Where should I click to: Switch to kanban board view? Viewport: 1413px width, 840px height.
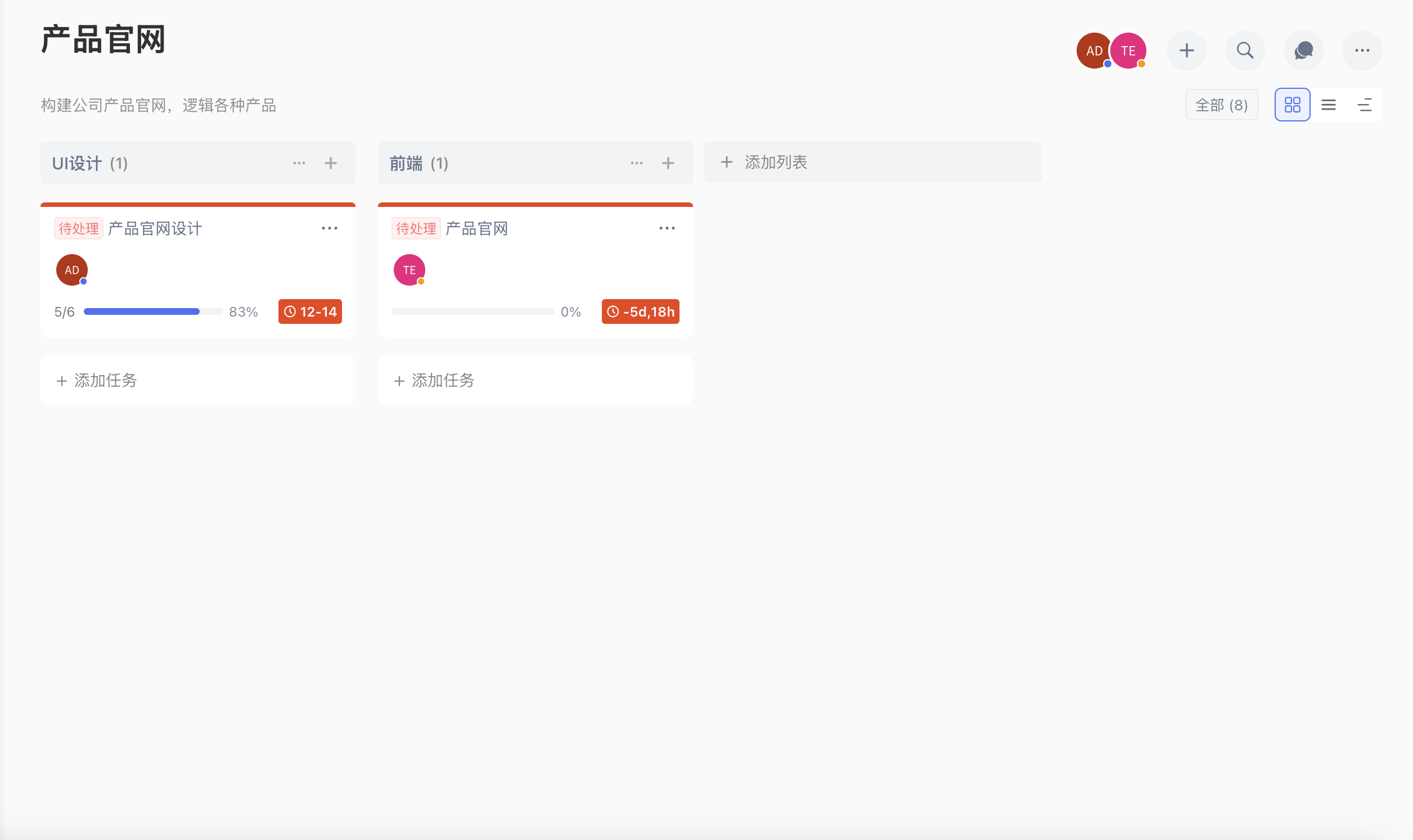(x=1293, y=105)
